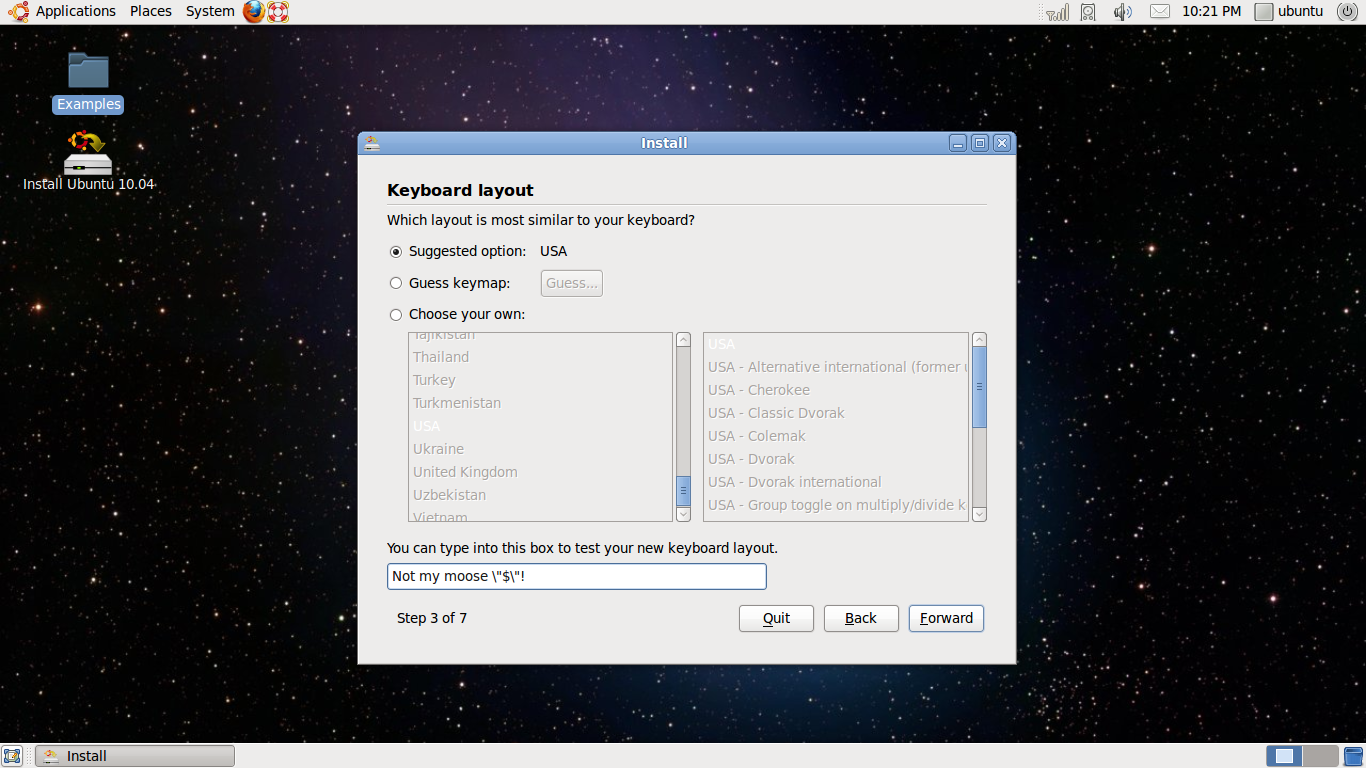The width and height of the screenshot is (1366, 768).
Task: Select United Kingdom in country list
Action: pos(541,472)
